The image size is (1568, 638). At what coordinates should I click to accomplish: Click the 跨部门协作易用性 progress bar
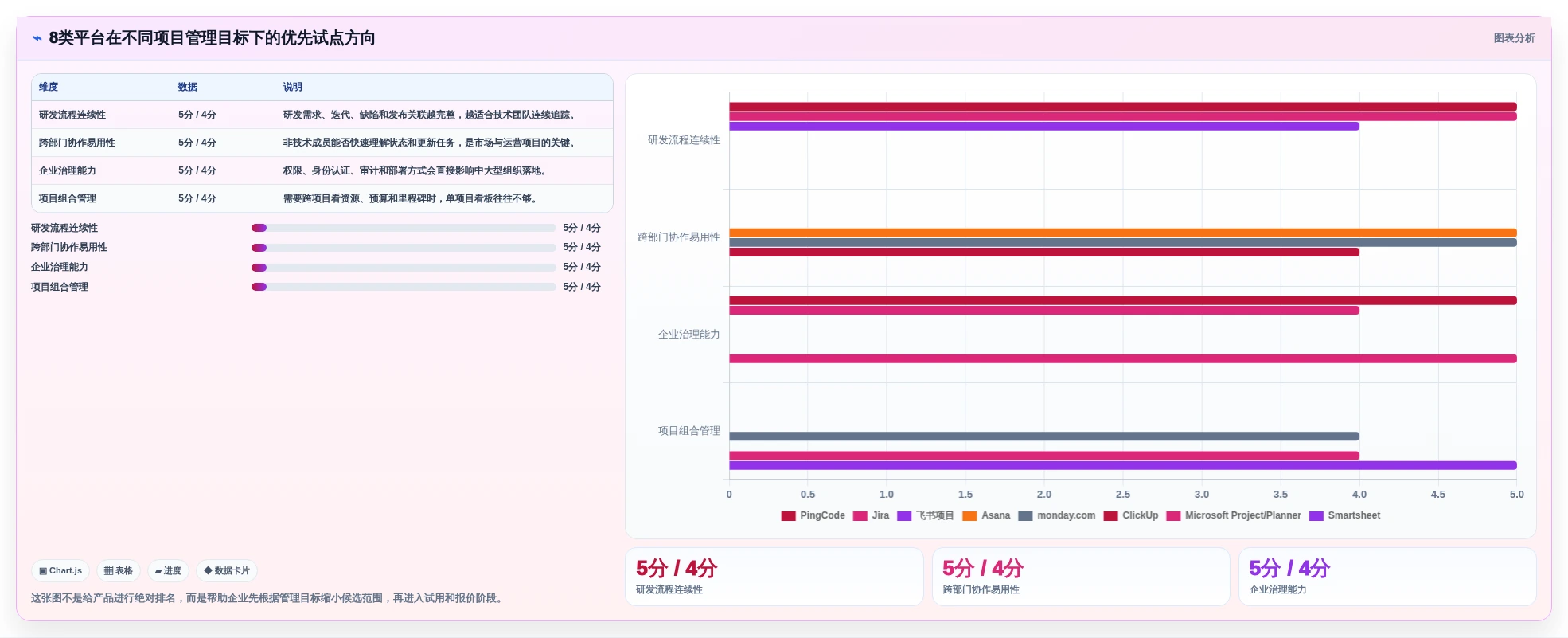[404, 248]
